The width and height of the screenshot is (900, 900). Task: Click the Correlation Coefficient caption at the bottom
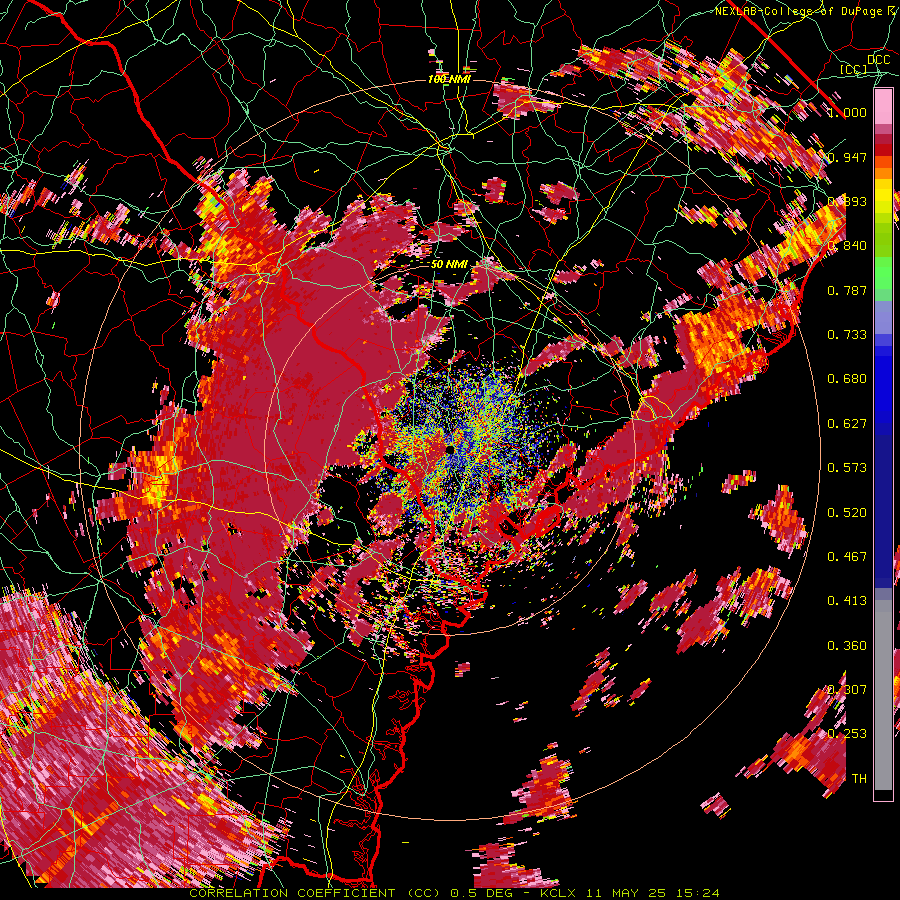click(x=454, y=893)
